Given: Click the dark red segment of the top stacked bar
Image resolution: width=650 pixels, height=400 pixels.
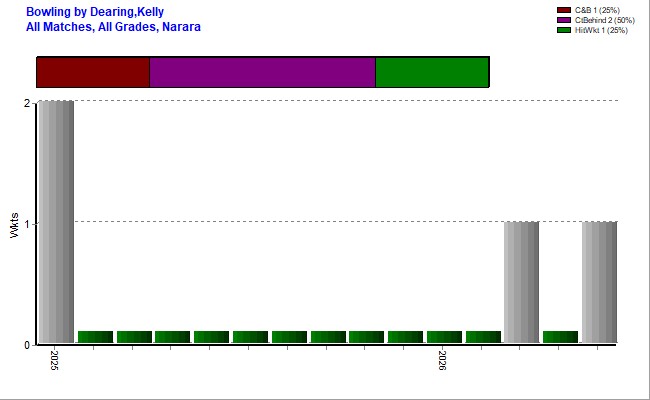Looking at the screenshot, I should (x=93, y=72).
